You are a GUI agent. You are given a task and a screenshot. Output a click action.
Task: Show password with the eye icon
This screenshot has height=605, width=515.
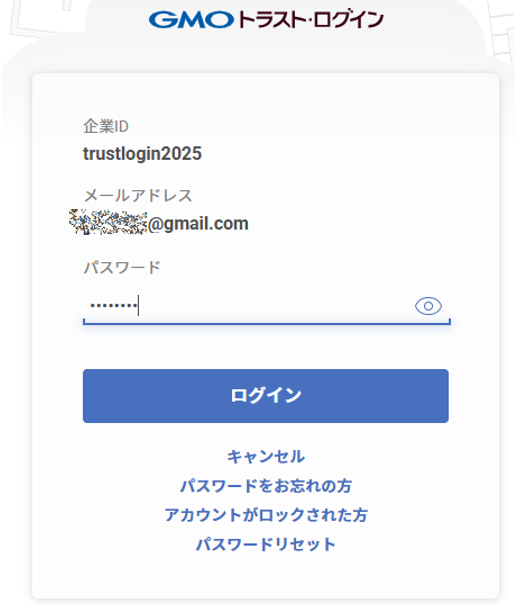click(428, 306)
